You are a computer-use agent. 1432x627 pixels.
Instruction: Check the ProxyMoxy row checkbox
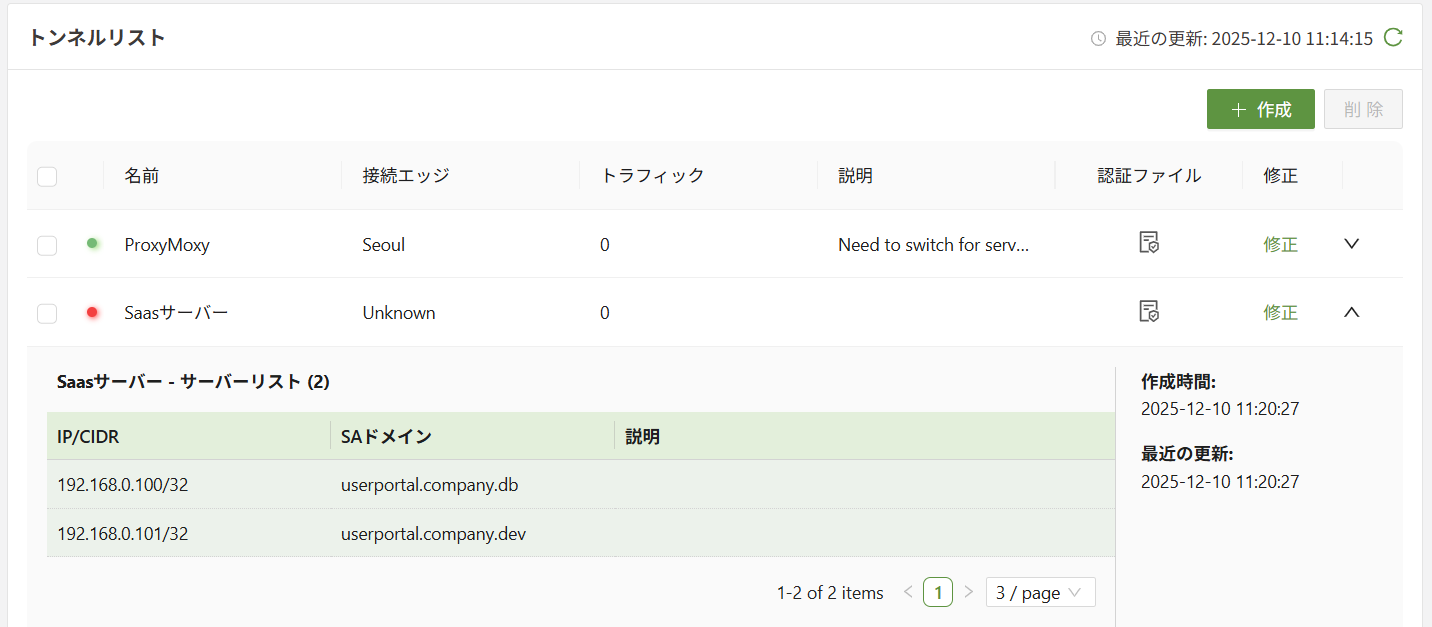[x=47, y=245]
